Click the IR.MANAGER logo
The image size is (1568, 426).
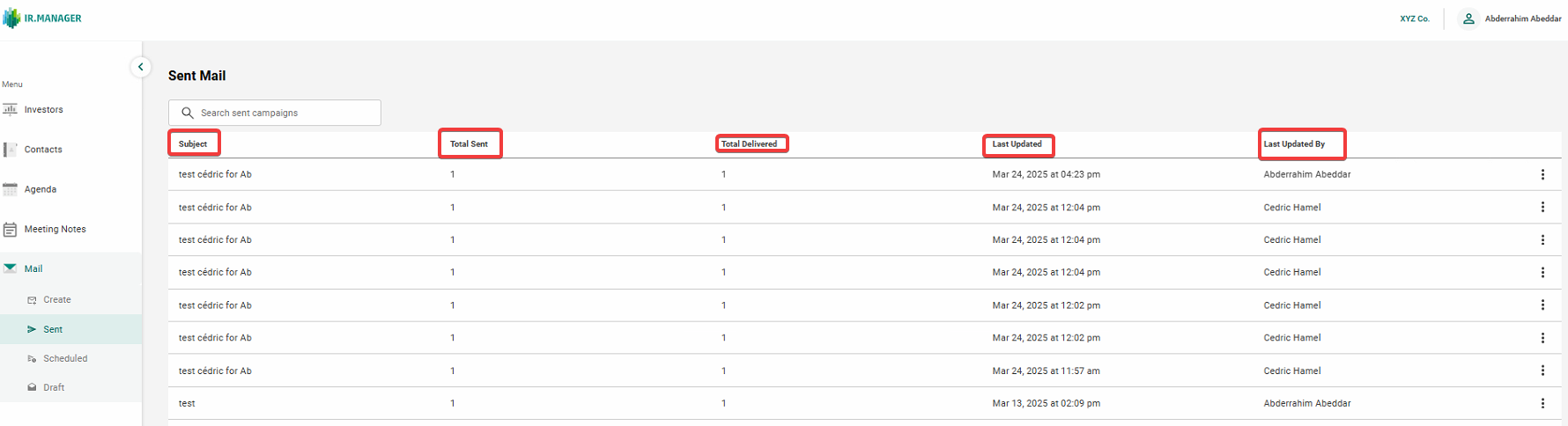(42, 18)
